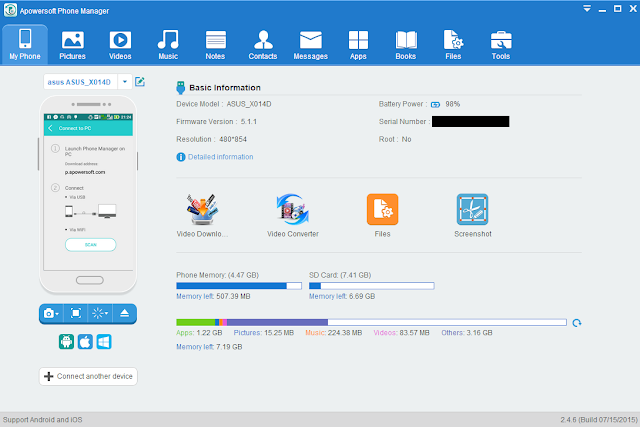Image resolution: width=640 pixels, height=427 pixels.
Task: Open the title bar dropdown menu arrow
Action: [587, 9]
